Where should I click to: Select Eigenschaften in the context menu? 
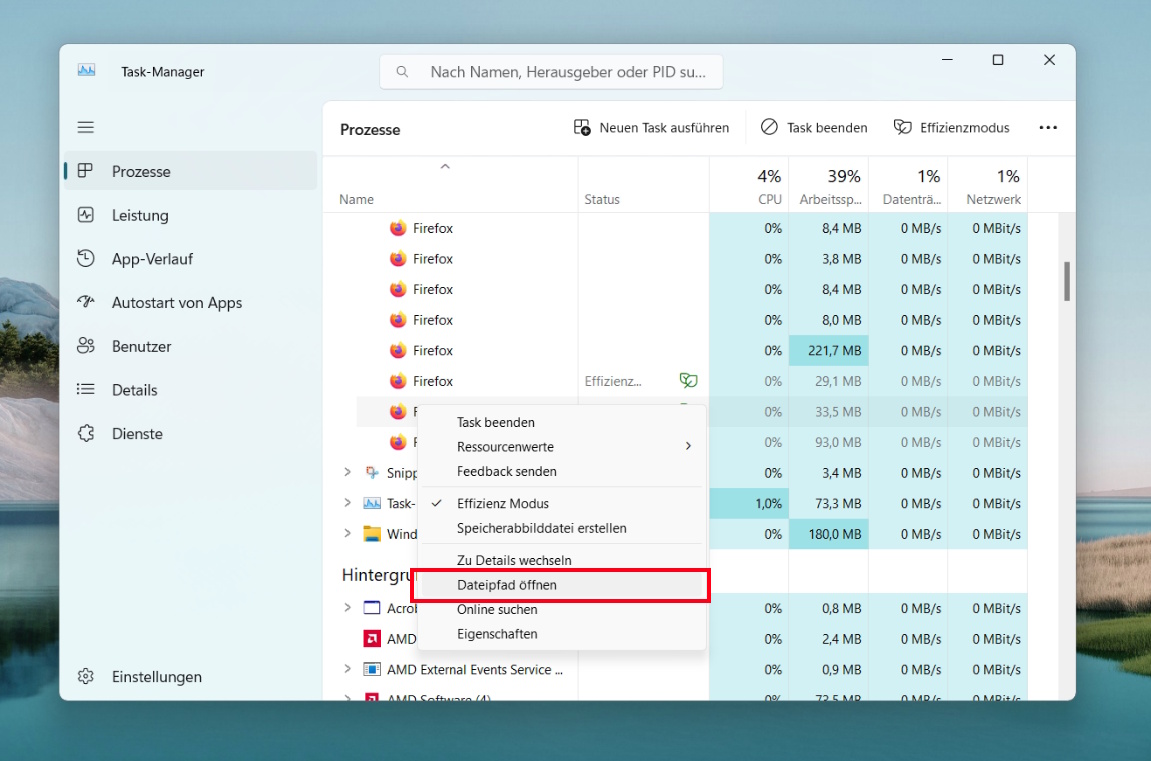497,634
